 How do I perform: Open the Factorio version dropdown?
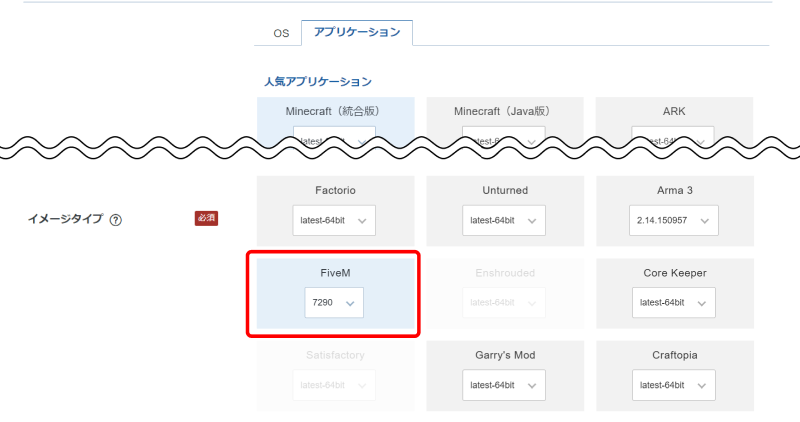click(334, 220)
